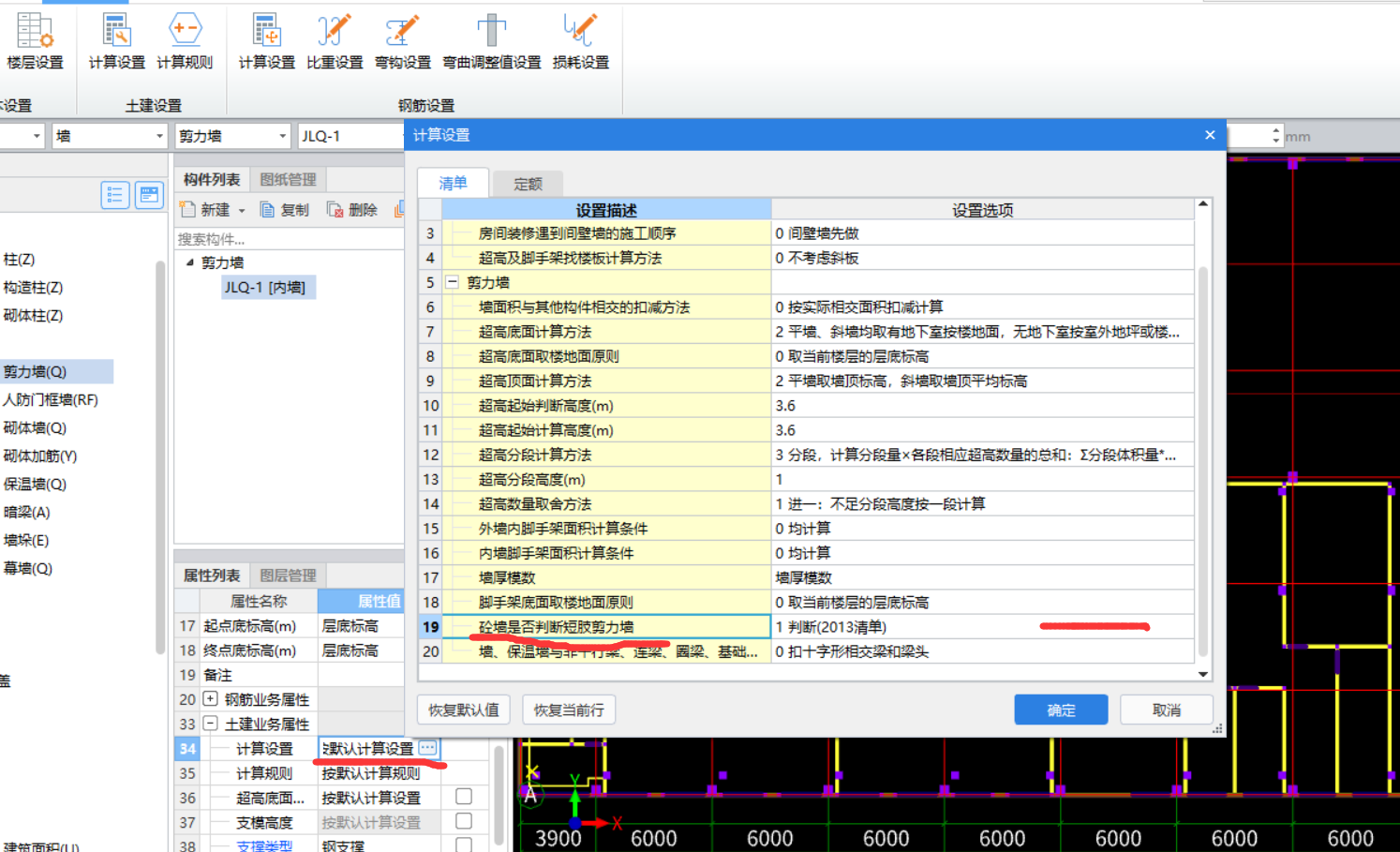Viewport: 1400px width, 852px height.
Task: Select 构造柱(Z) in left navigation
Action: 33,287
